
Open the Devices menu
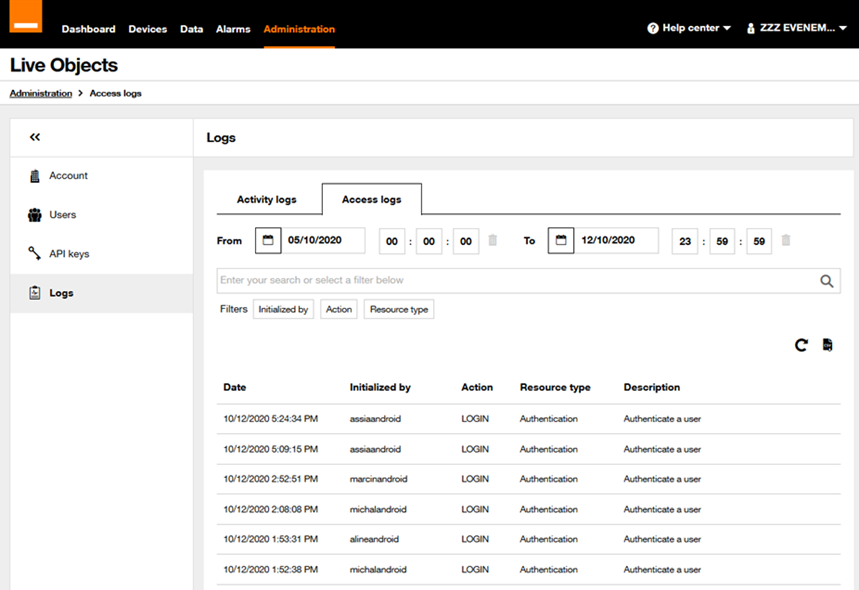coord(147,29)
